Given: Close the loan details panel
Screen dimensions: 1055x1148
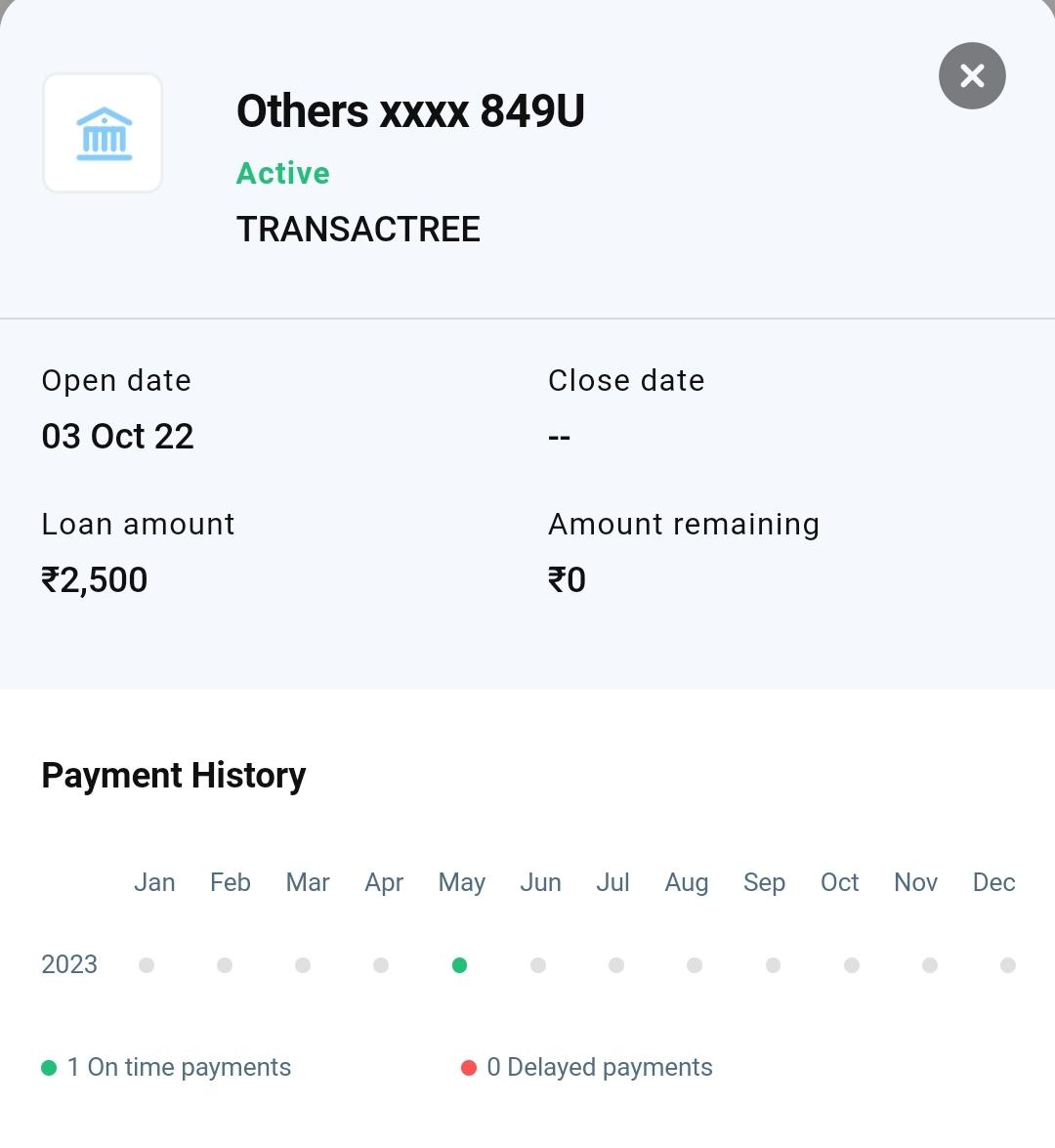Looking at the screenshot, I should click(x=972, y=76).
